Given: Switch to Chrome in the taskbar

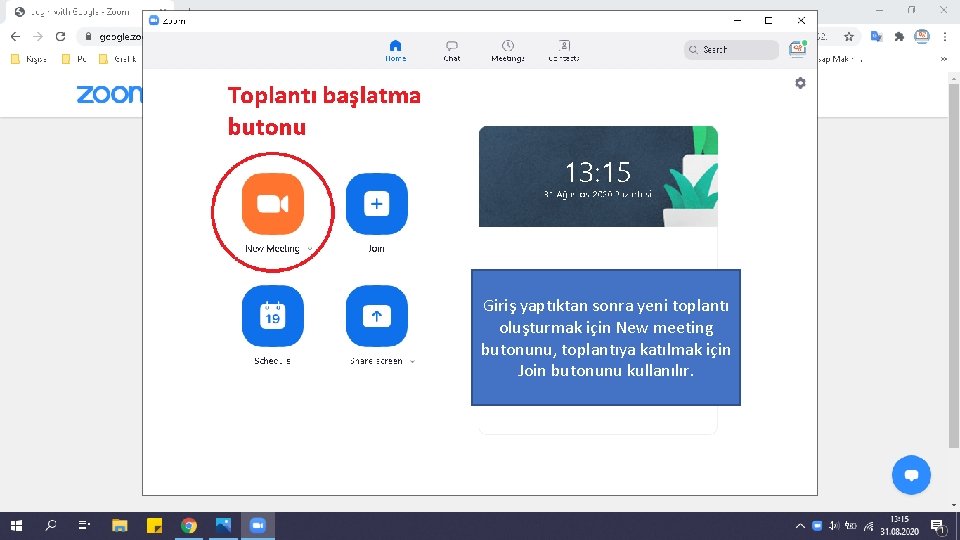Looking at the screenshot, I should tap(189, 525).
